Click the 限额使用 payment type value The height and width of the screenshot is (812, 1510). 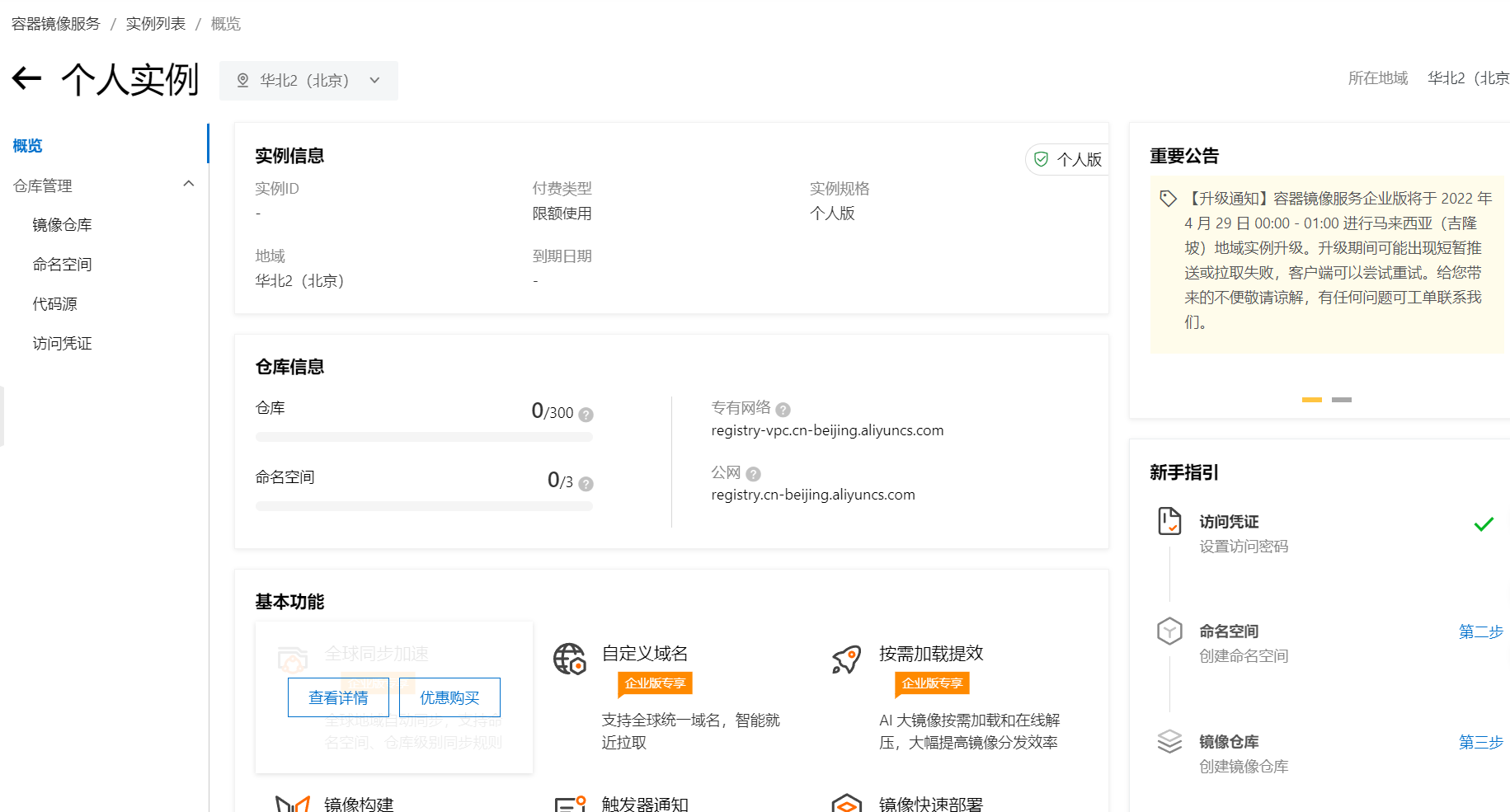[x=562, y=214]
